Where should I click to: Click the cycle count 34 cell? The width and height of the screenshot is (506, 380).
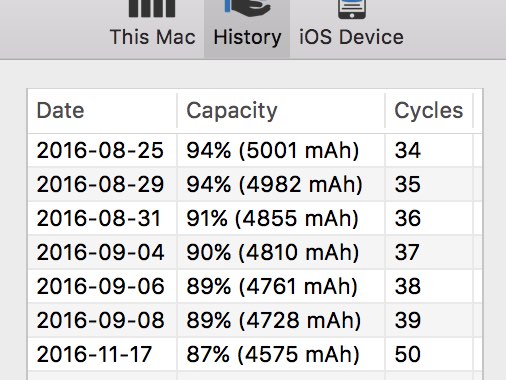click(429, 150)
